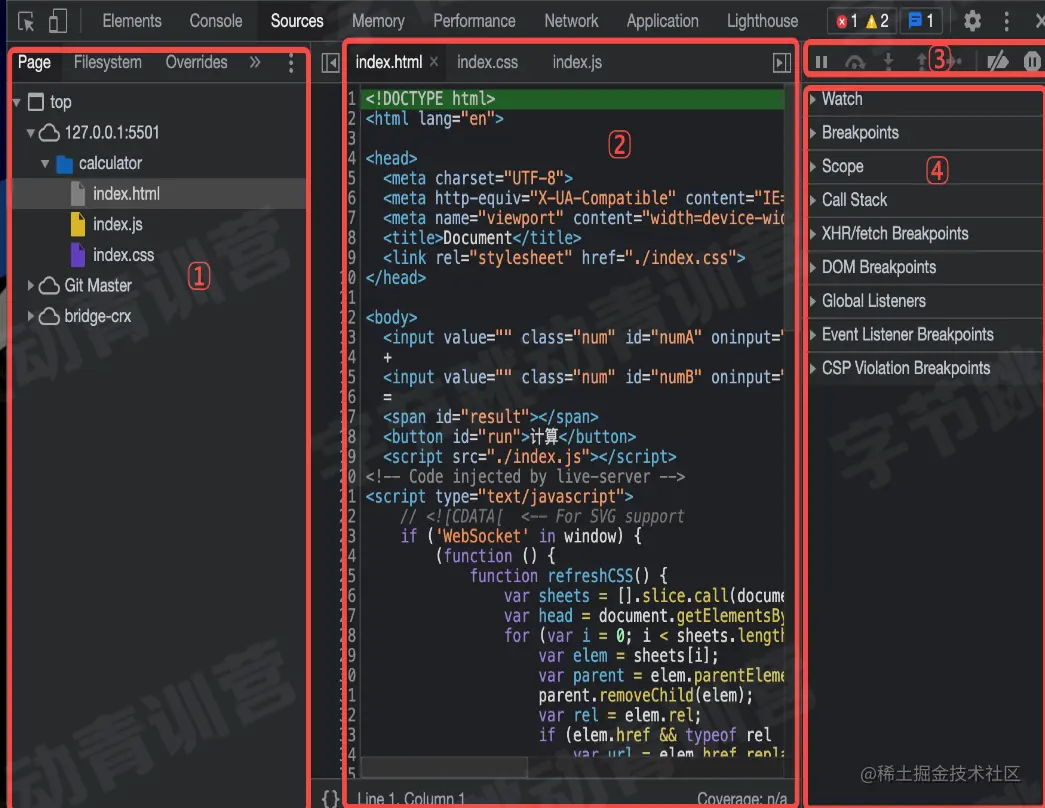This screenshot has width=1045, height=808.
Task: Switch to the index.js editor tab
Action: tap(577, 63)
